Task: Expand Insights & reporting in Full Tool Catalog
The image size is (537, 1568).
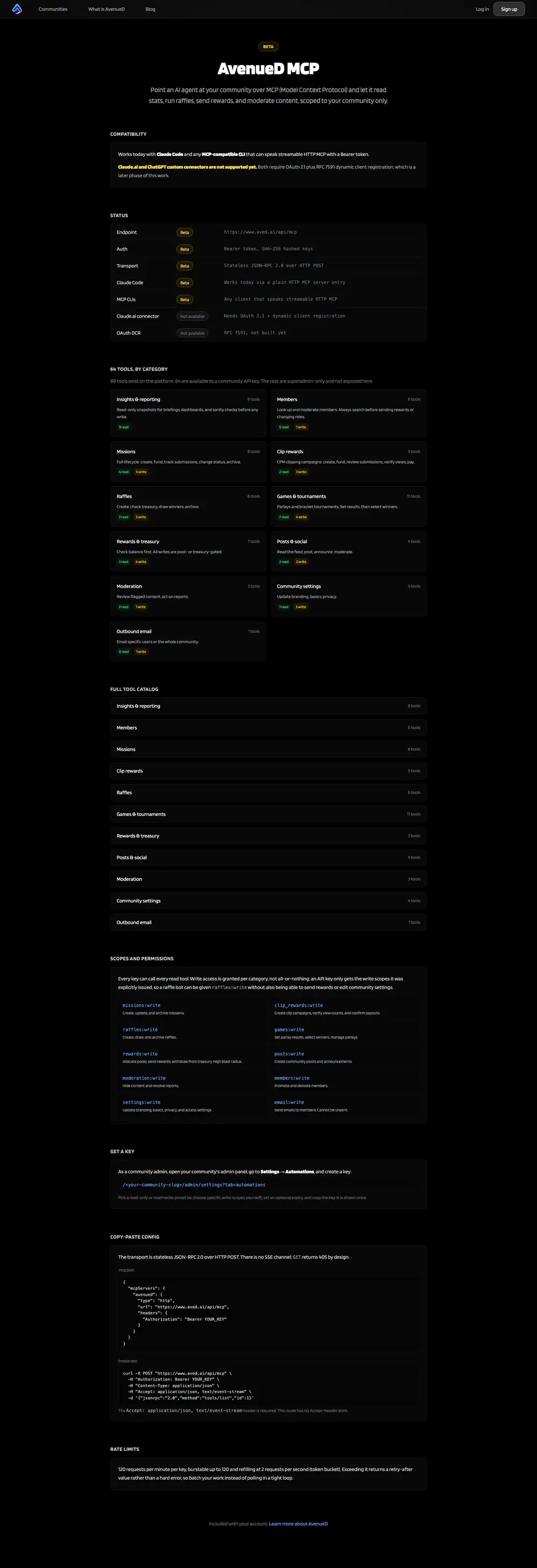Action: tap(268, 706)
